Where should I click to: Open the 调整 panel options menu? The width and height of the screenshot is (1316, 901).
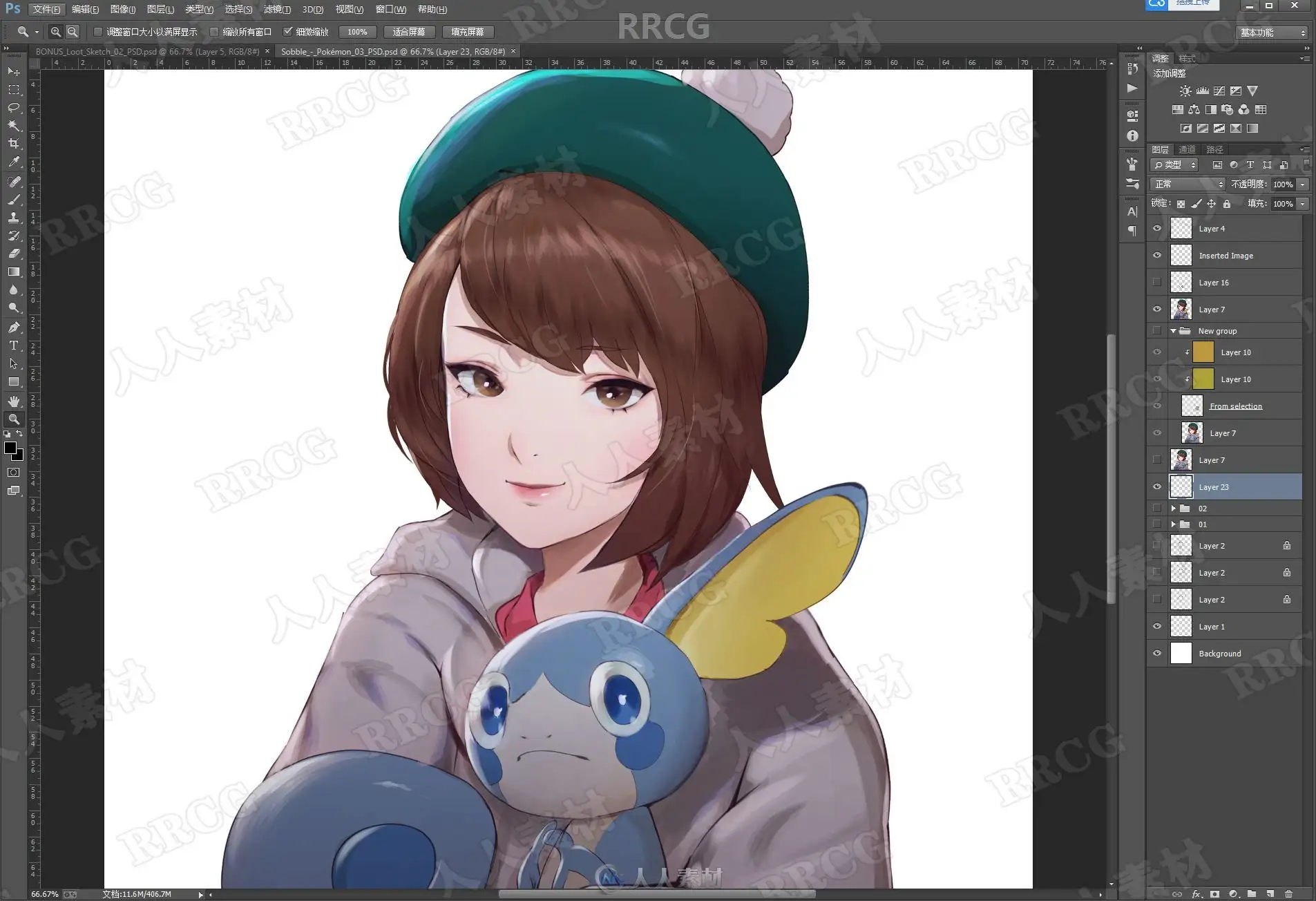[x=1304, y=59]
